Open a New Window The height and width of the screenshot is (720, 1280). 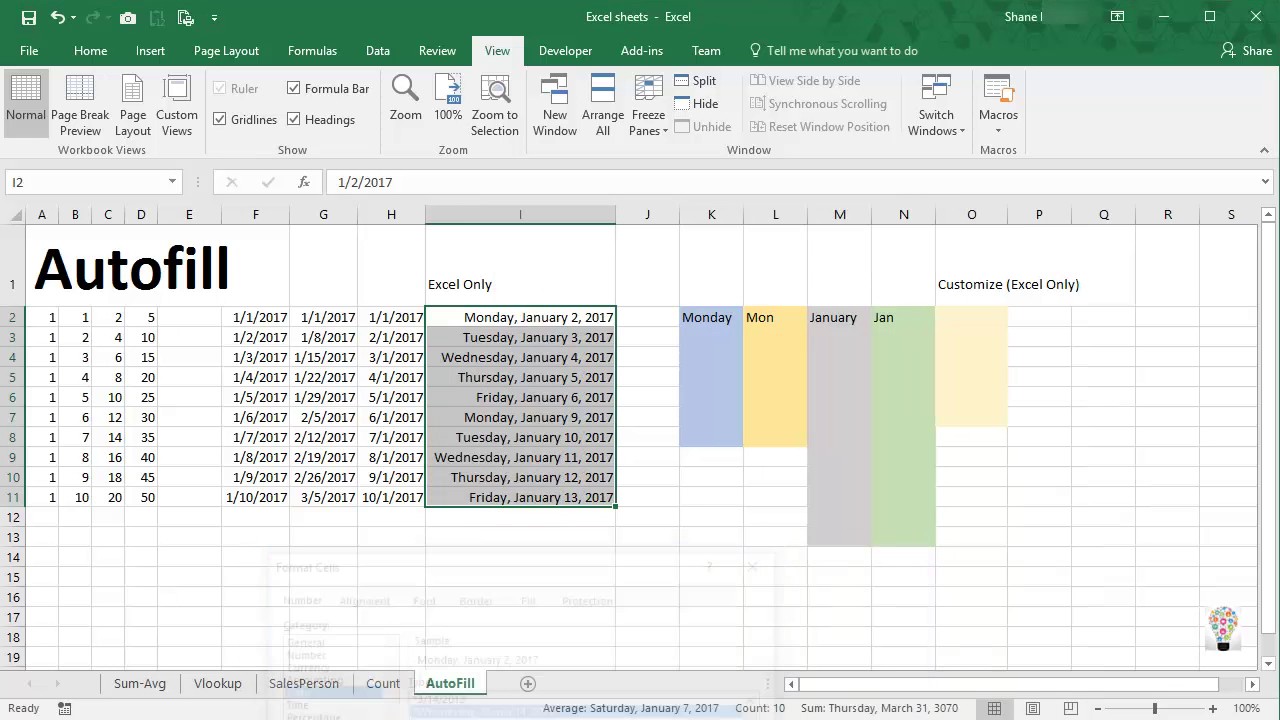[x=554, y=100]
